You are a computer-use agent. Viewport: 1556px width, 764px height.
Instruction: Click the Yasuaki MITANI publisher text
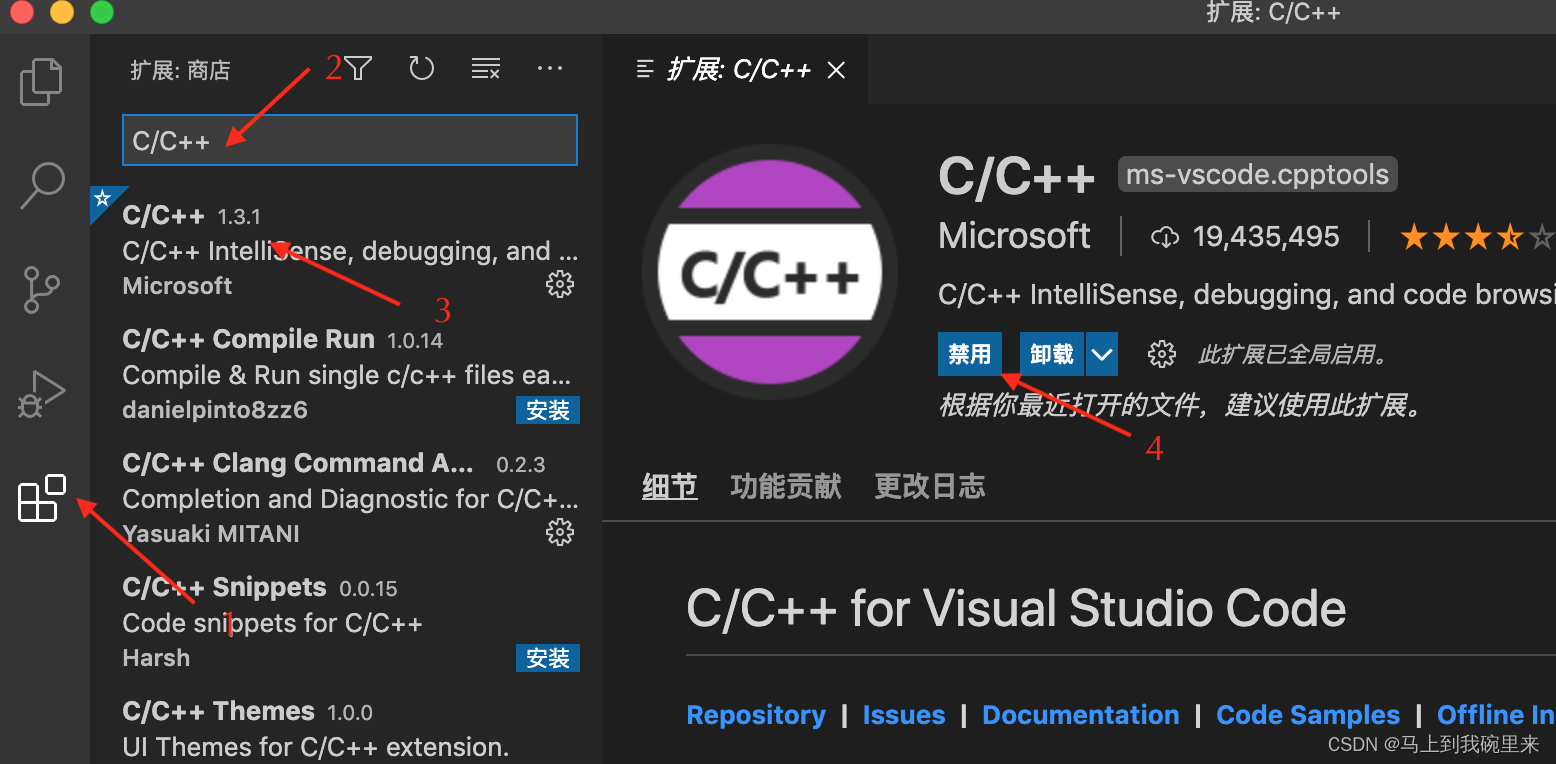(x=211, y=534)
